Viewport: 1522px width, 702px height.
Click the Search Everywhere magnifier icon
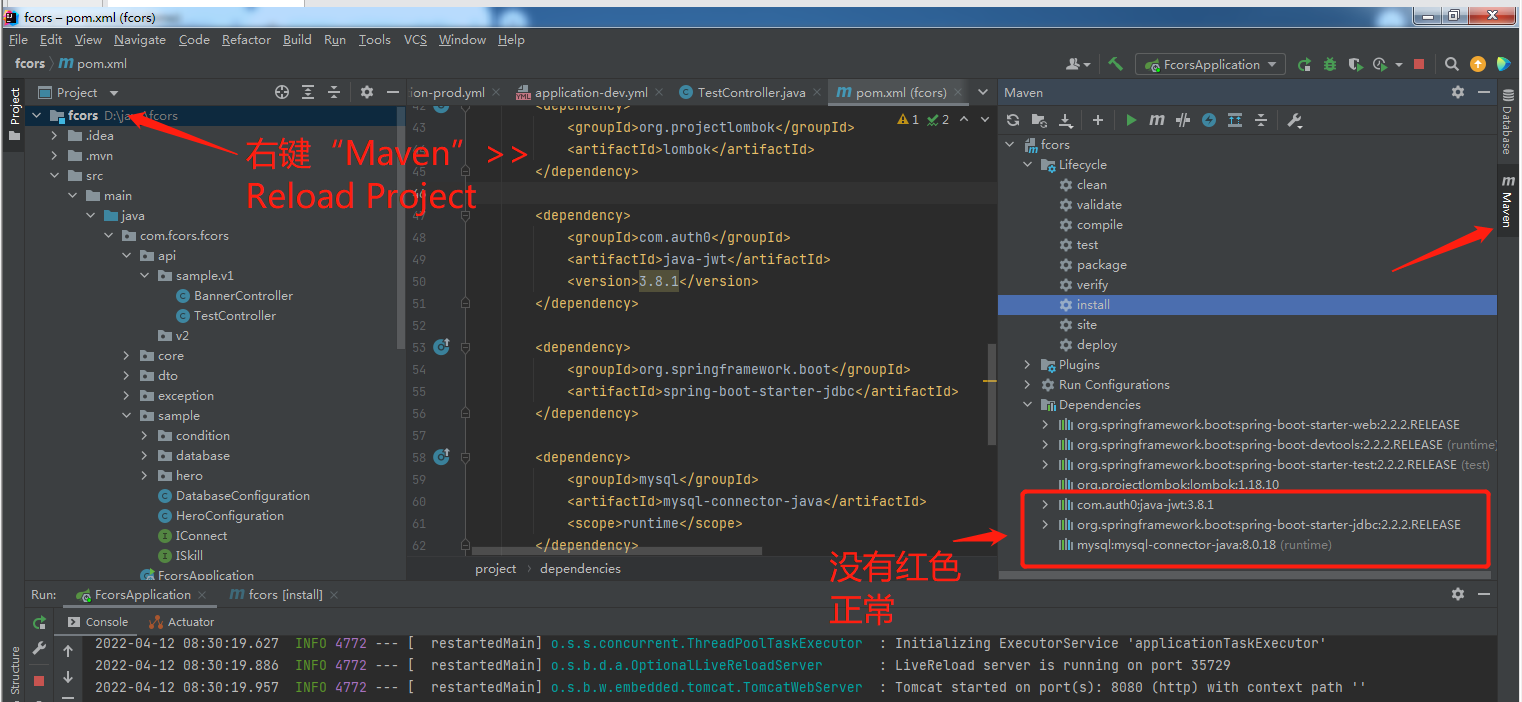(1452, 64)
